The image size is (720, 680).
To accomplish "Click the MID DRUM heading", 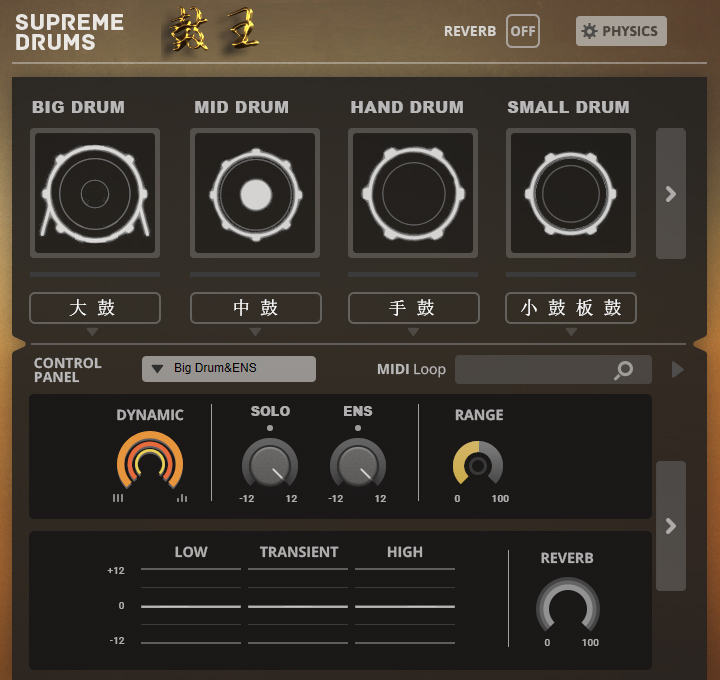I will coord(242,107).
